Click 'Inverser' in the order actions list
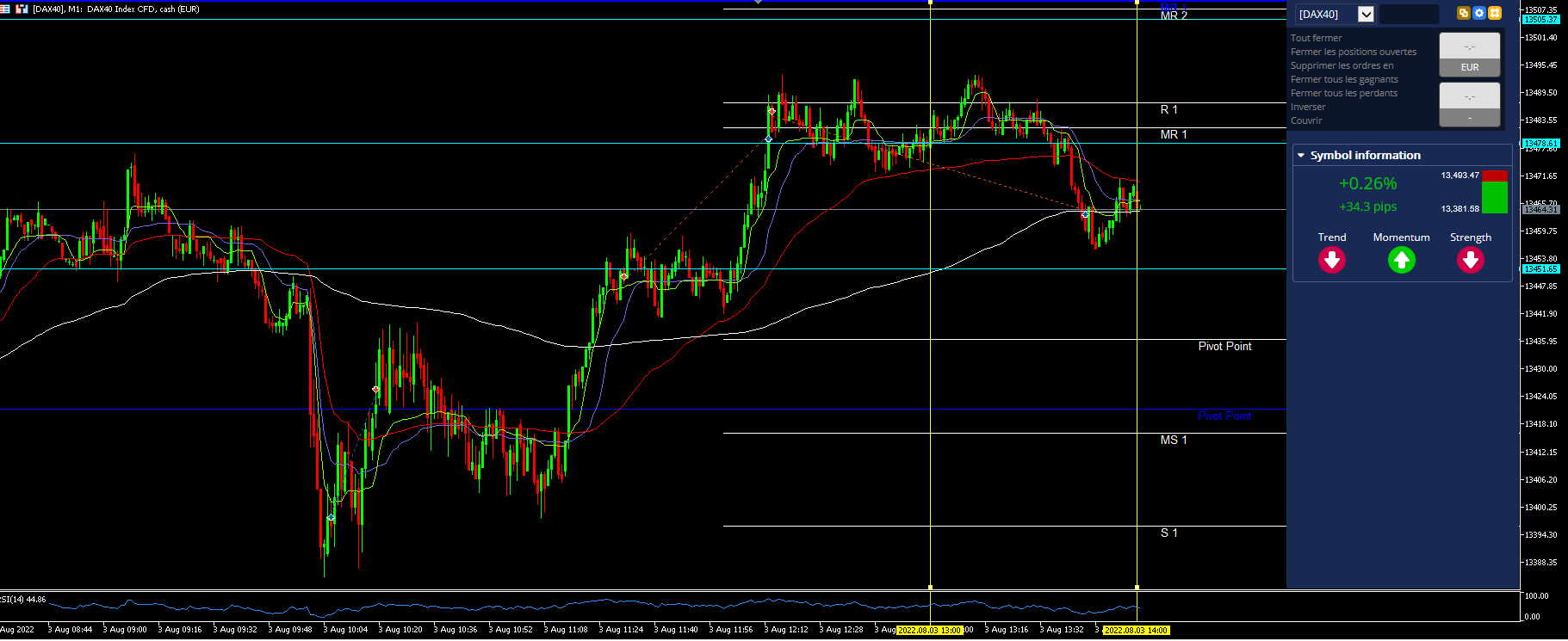This screenshot has width=1568, height=641. 1308,107
